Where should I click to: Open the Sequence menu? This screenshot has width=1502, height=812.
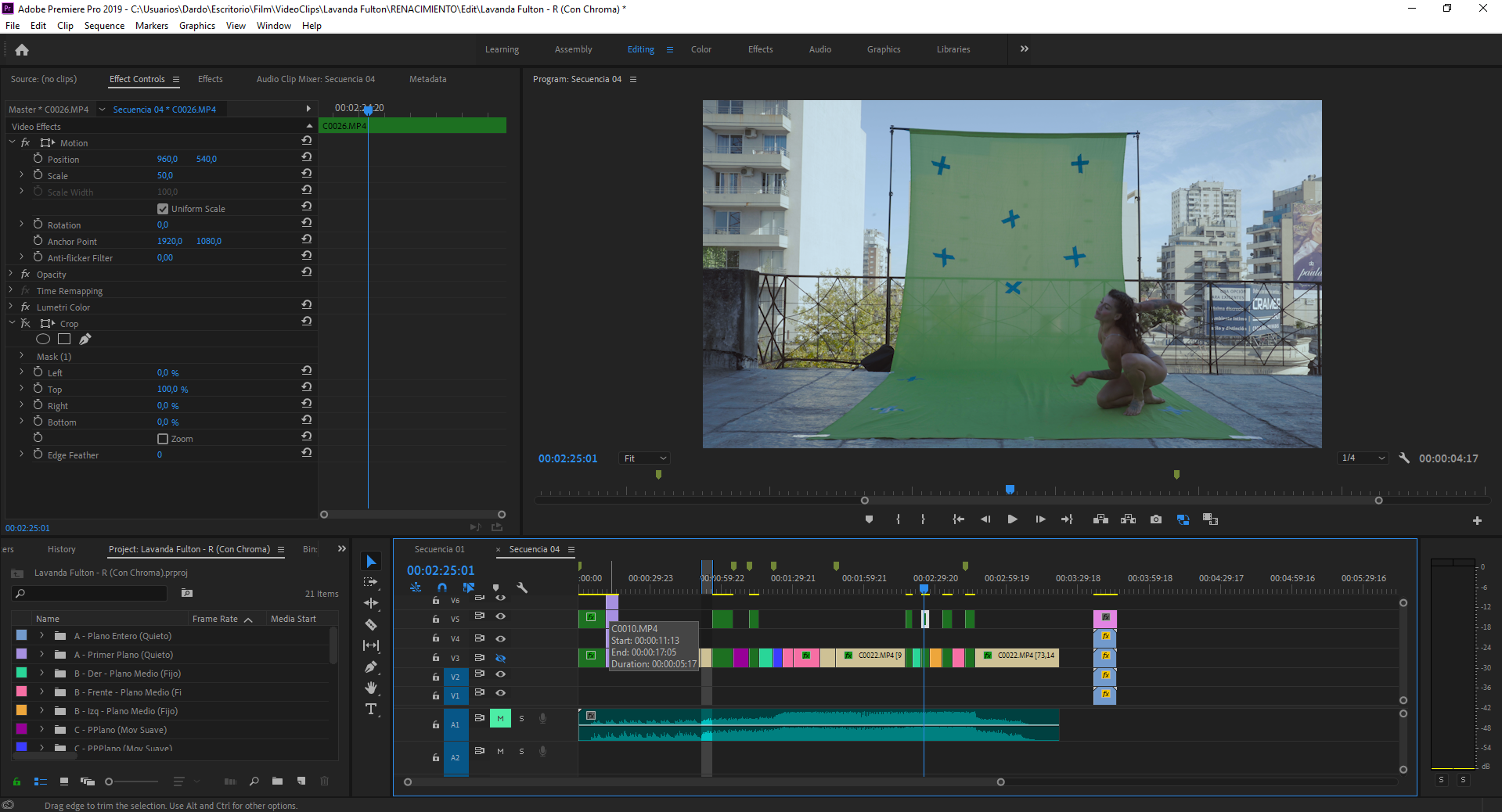tap(103, 25)
